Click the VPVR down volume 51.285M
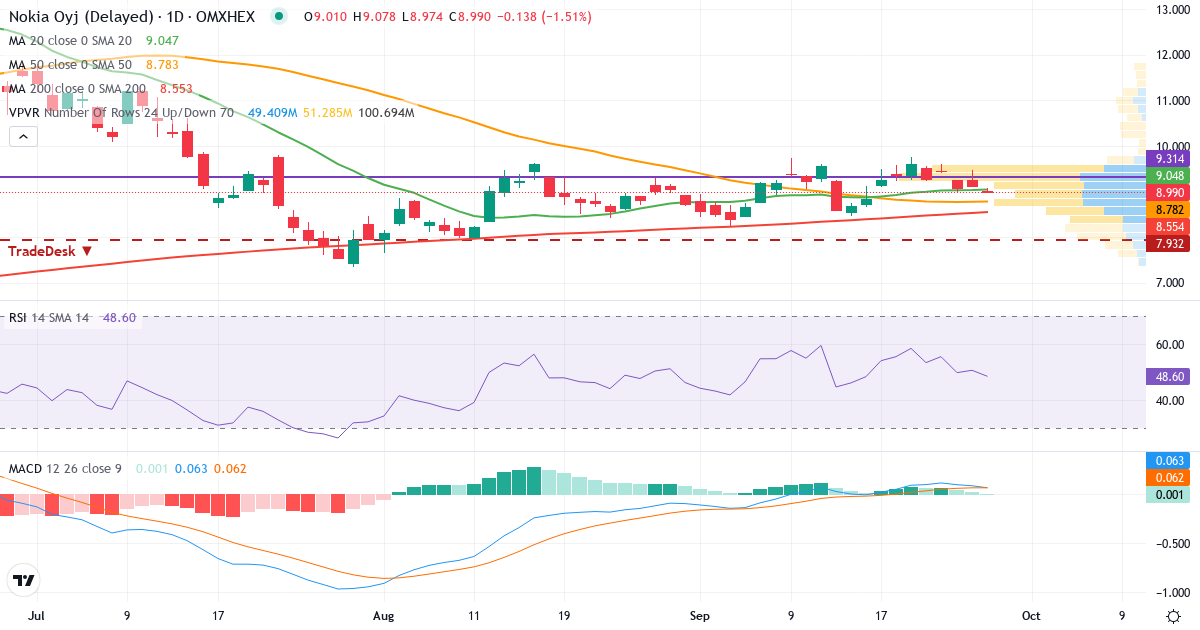The height and width of the screenshot is (630, 1200). 328,113
